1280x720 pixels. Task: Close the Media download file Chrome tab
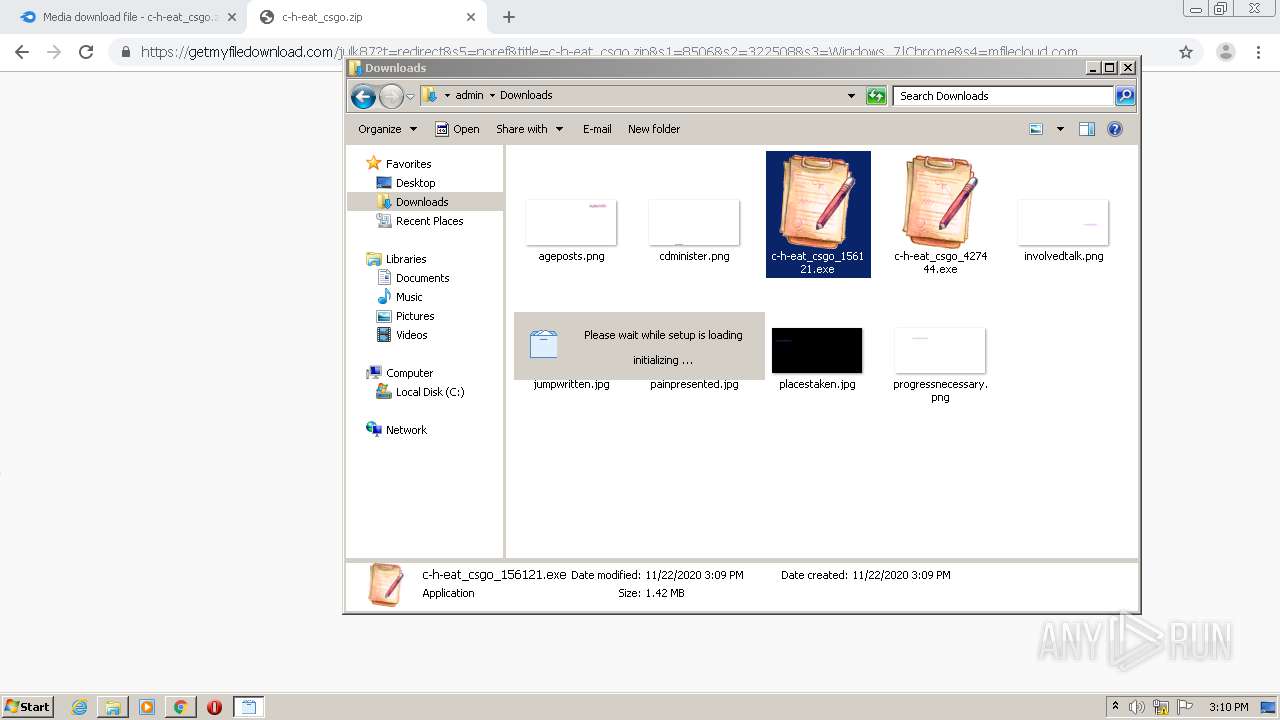(x=232, y=17)
